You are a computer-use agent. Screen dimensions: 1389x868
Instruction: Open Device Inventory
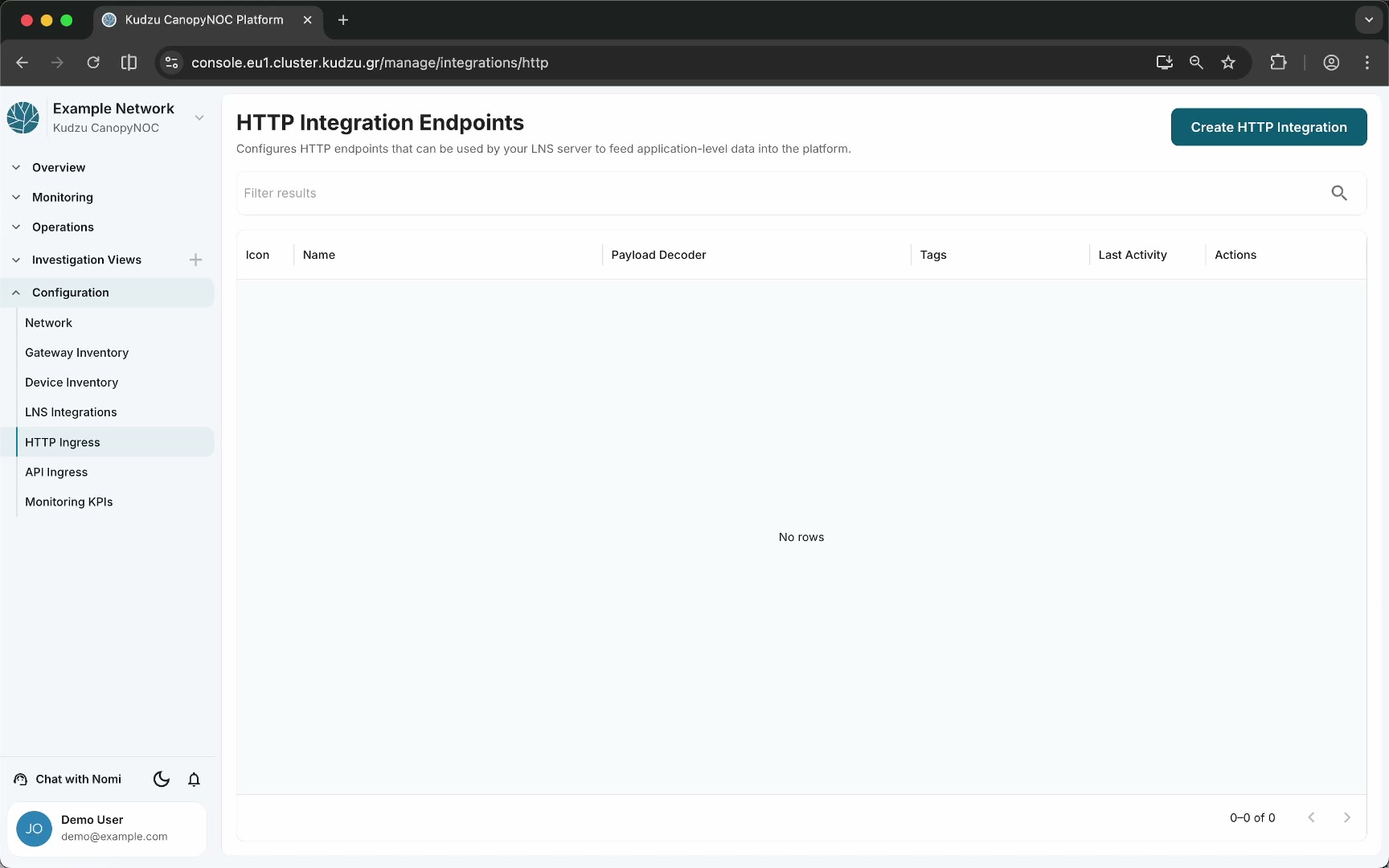point(72,382)
